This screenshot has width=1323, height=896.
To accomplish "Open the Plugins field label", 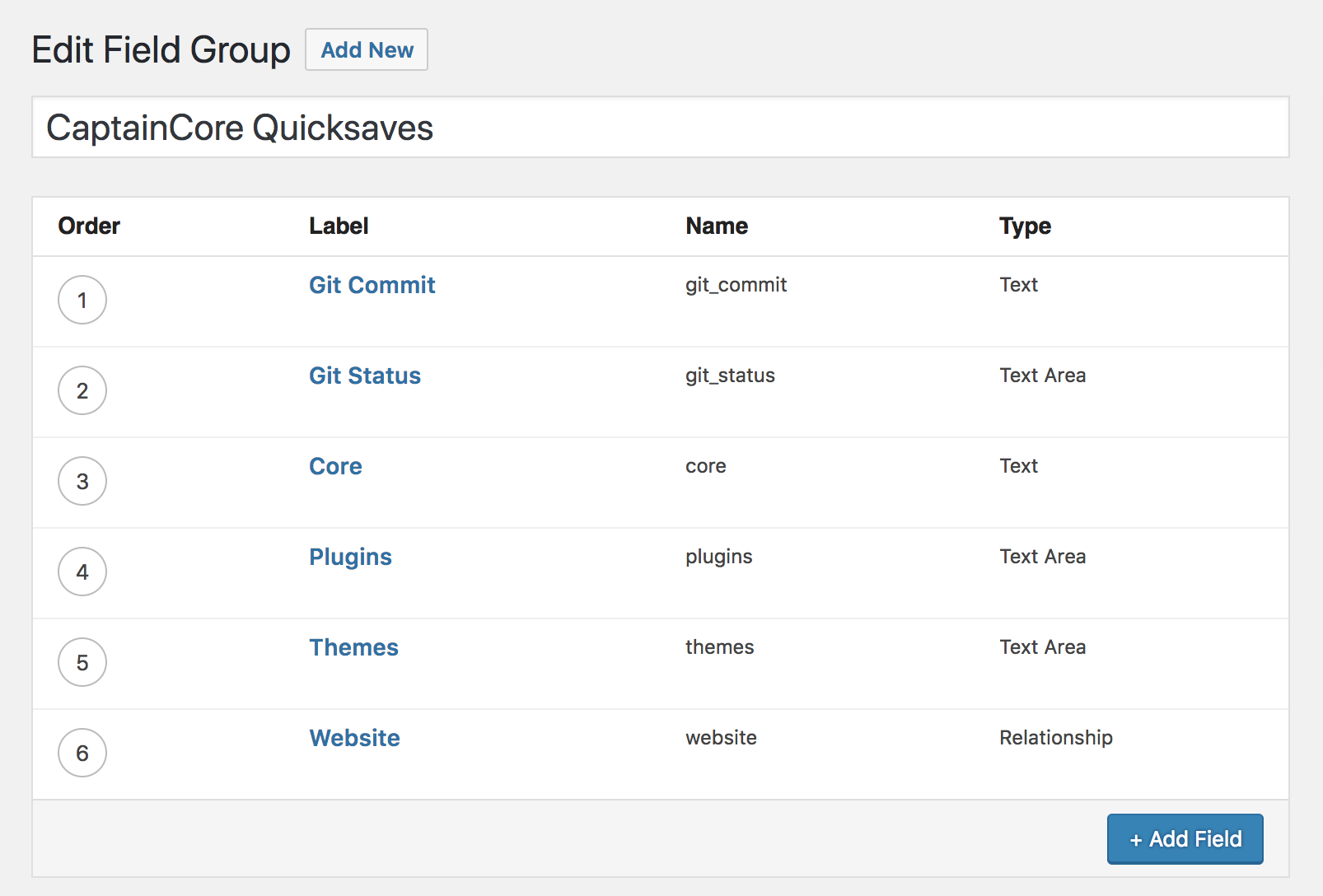I will tap(351, 557).
